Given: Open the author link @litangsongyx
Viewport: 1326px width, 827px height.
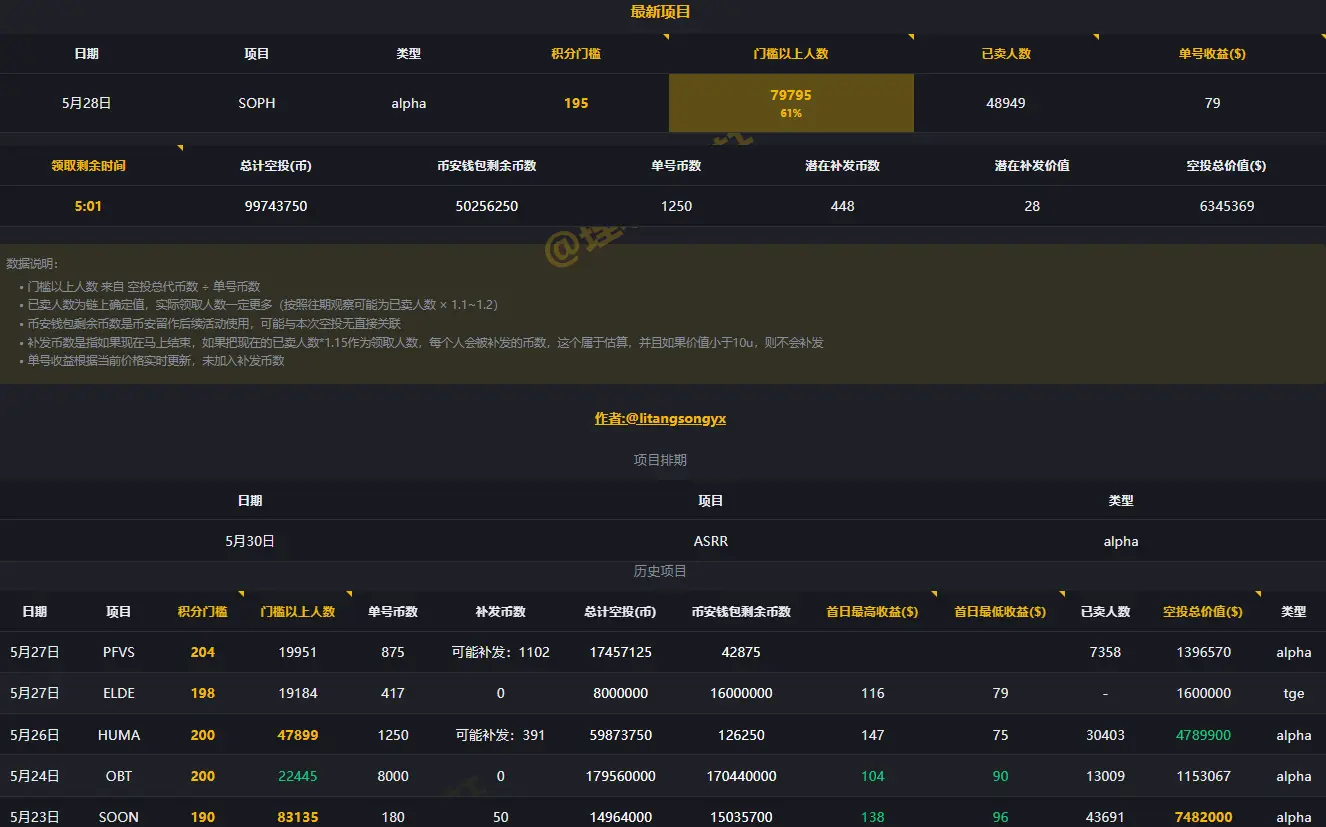Looking at the screenshot, I should click(660, 419).
